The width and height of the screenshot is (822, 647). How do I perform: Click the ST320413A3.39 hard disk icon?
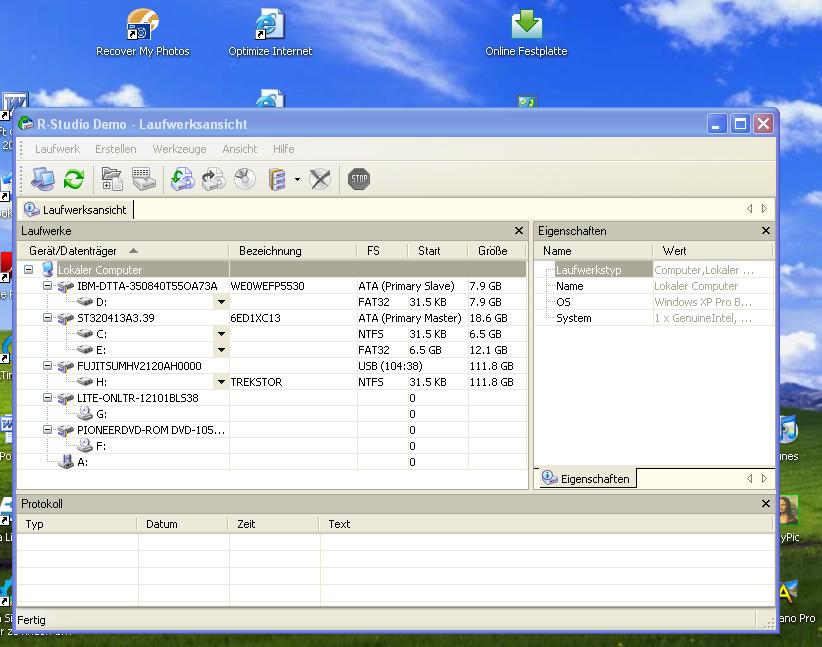pyautogui.click(x=66, y=318)
